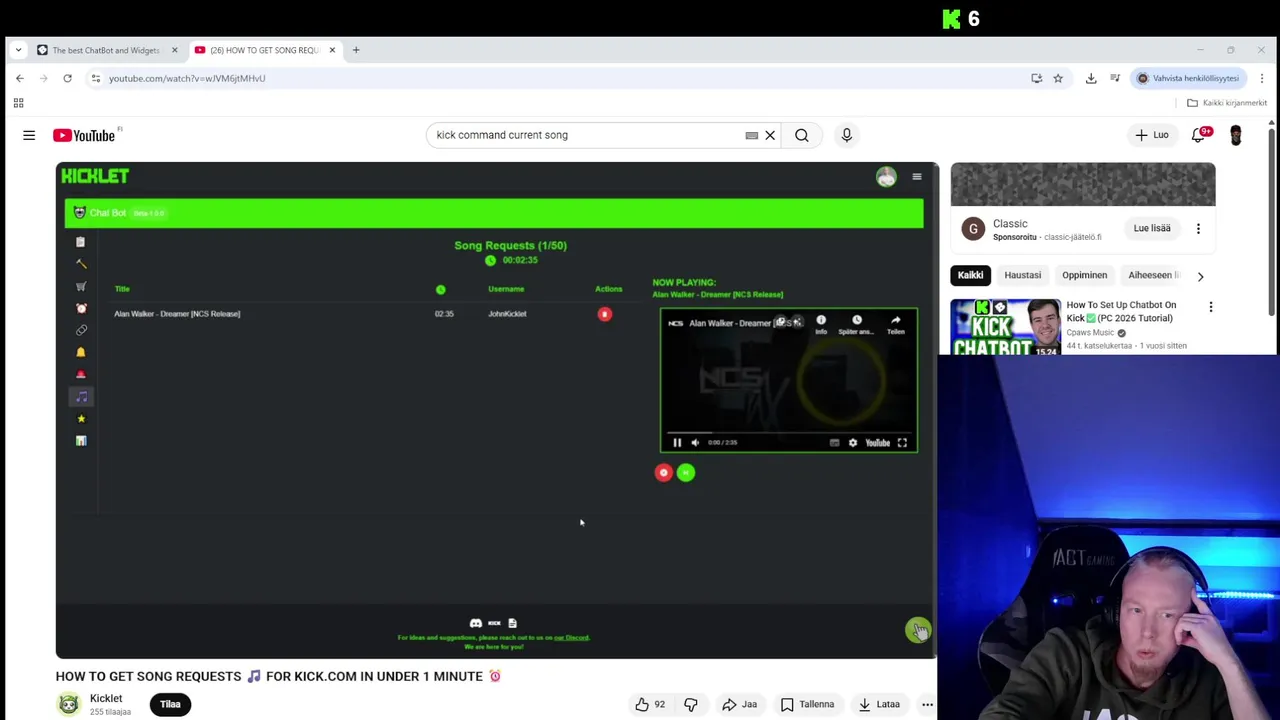Go back with browser back arrow
This screenshot has width=1280, height=720.
tap(19, 78)
